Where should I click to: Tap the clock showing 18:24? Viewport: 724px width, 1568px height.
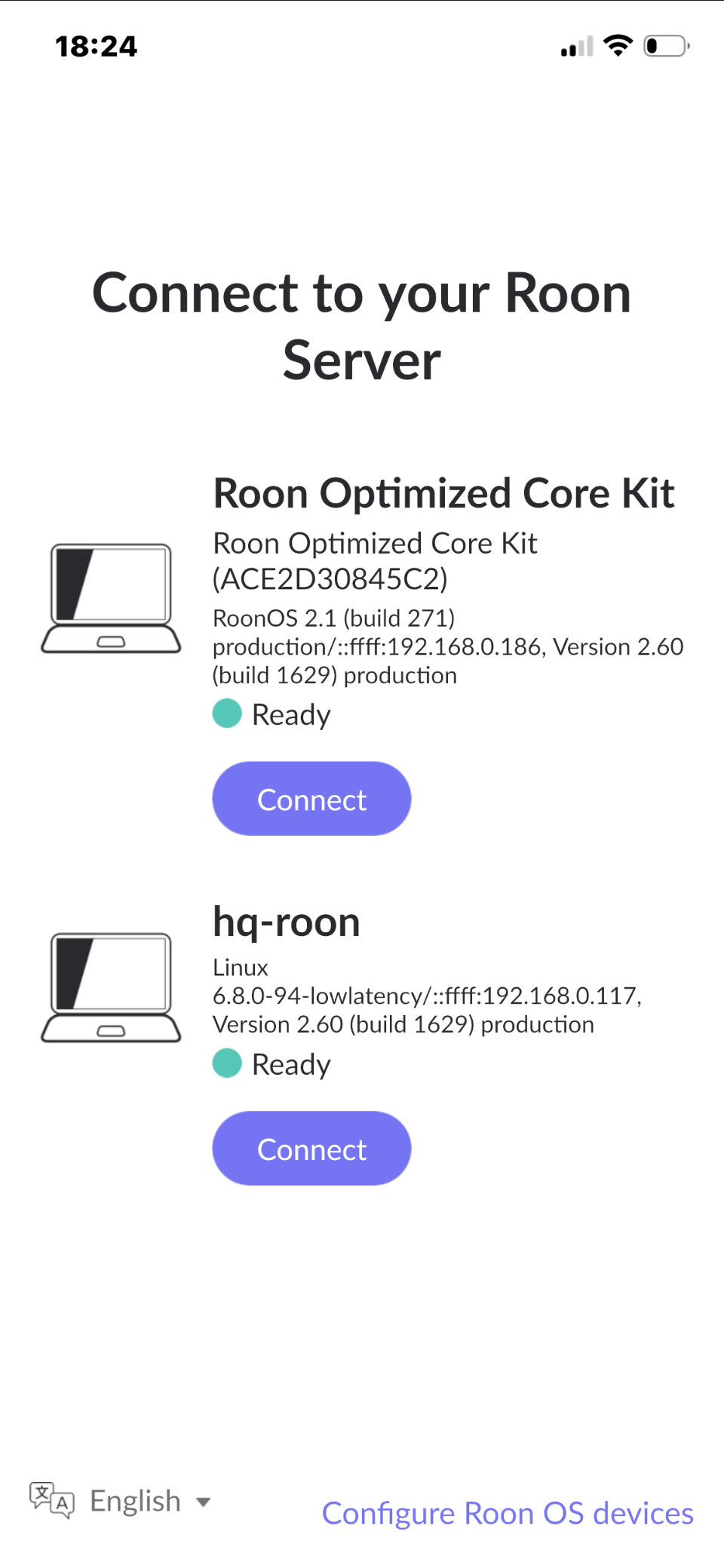tap(97, 47)
